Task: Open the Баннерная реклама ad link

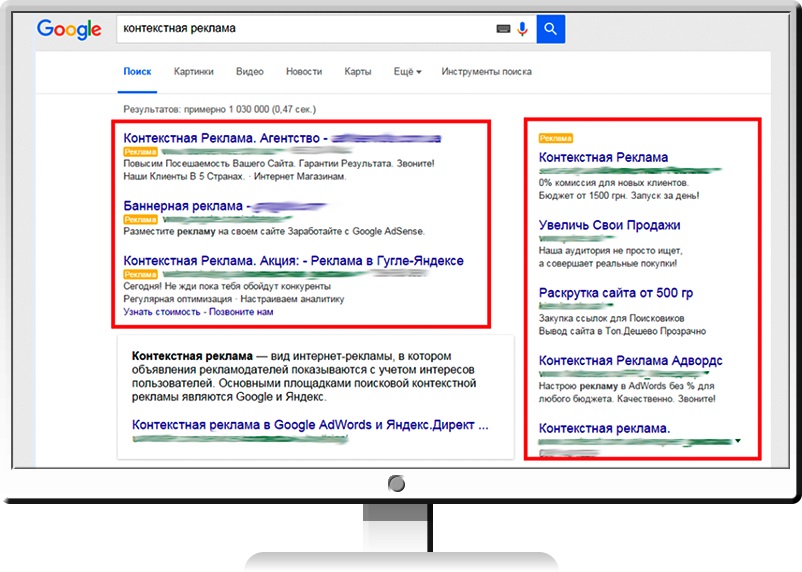Action: coord(225,206)
